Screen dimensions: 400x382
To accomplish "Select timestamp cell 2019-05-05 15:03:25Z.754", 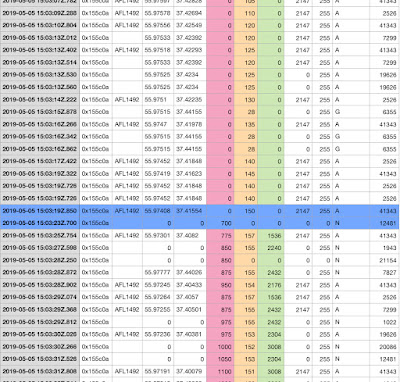I will coord(40,235).
